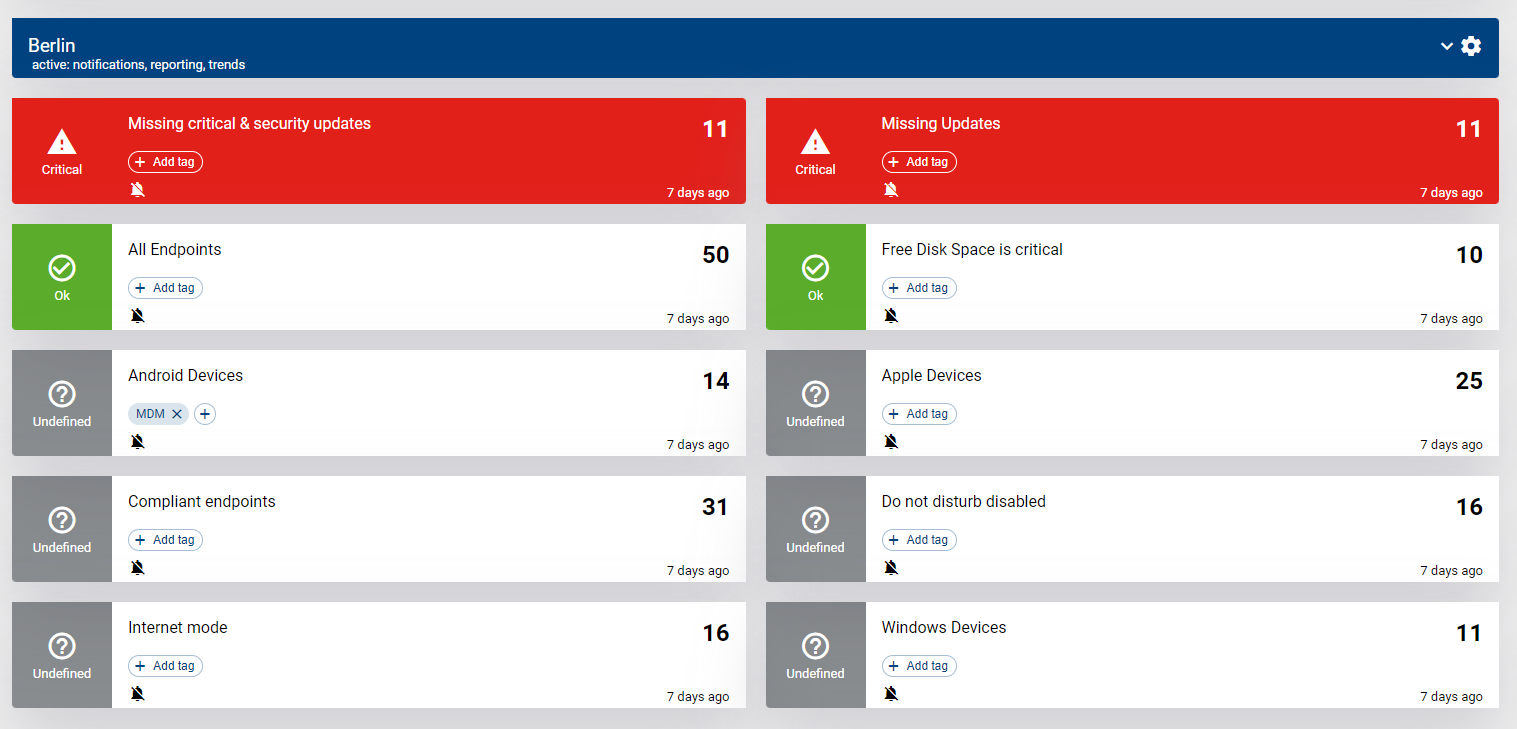This screenshot has height=729, width=1517.
Task: Toggle notification bell on Internet mode card
Action: click(138, 694)
